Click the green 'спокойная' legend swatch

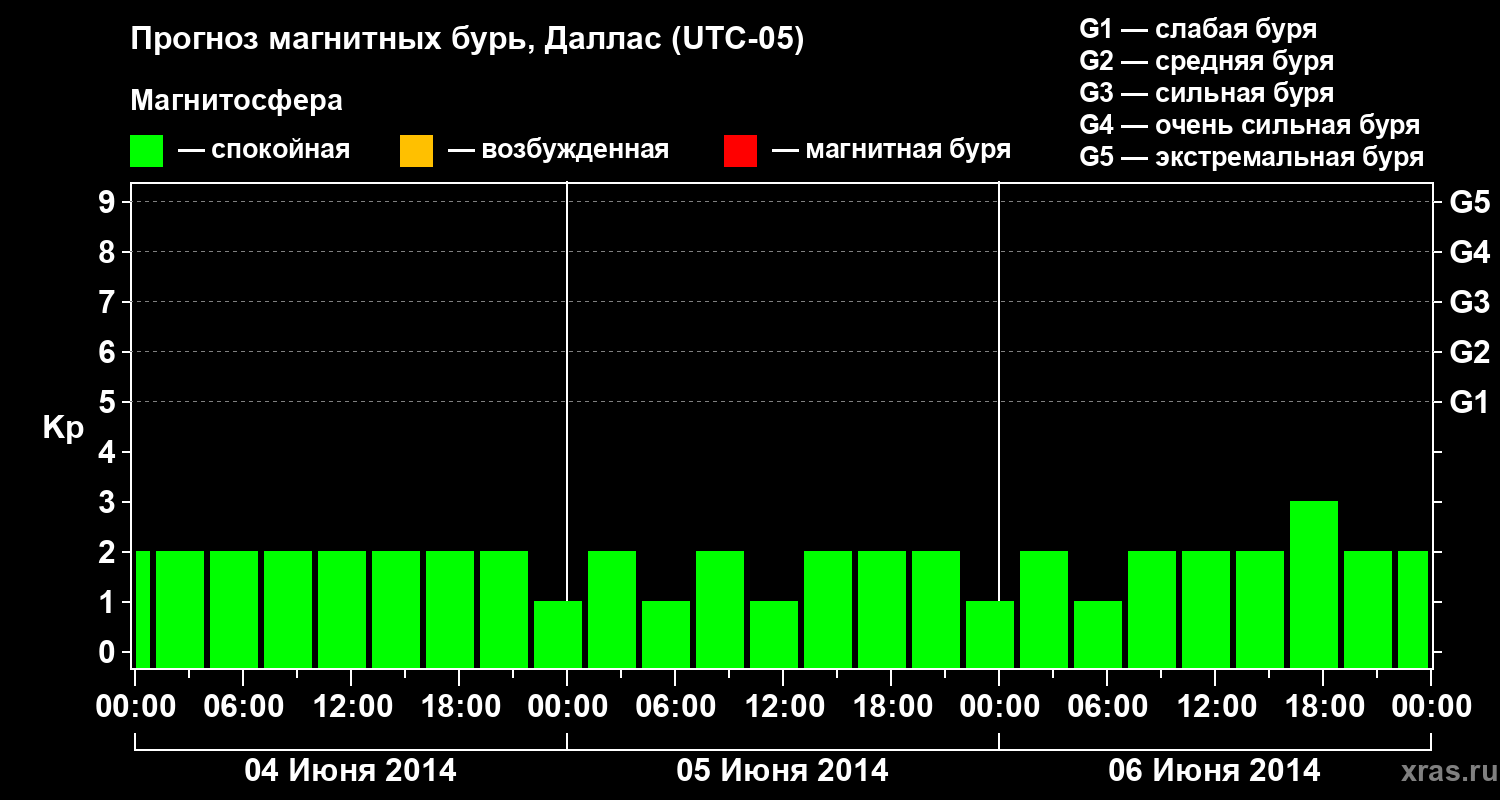tap(147, 151)
